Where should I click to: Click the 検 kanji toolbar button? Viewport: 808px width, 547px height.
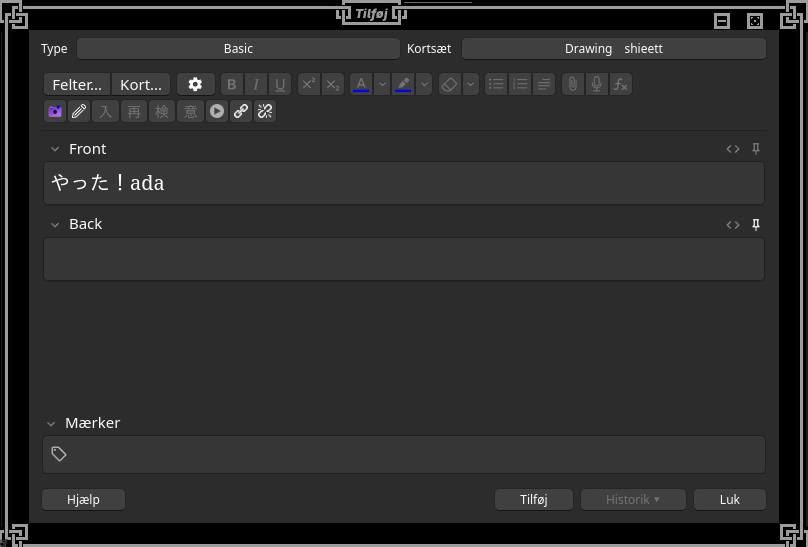162,111
